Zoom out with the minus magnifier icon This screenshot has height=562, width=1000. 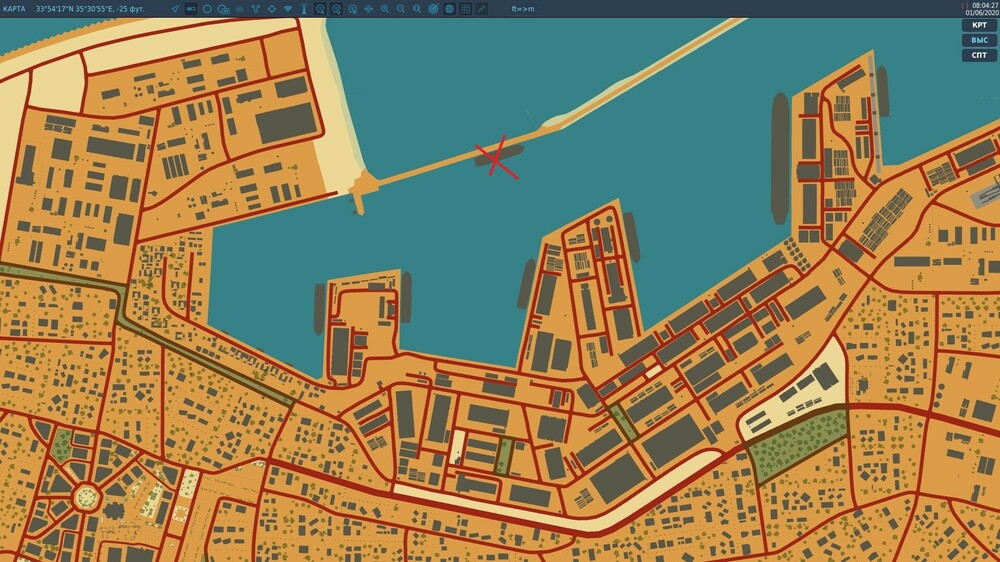coord(401,9)
